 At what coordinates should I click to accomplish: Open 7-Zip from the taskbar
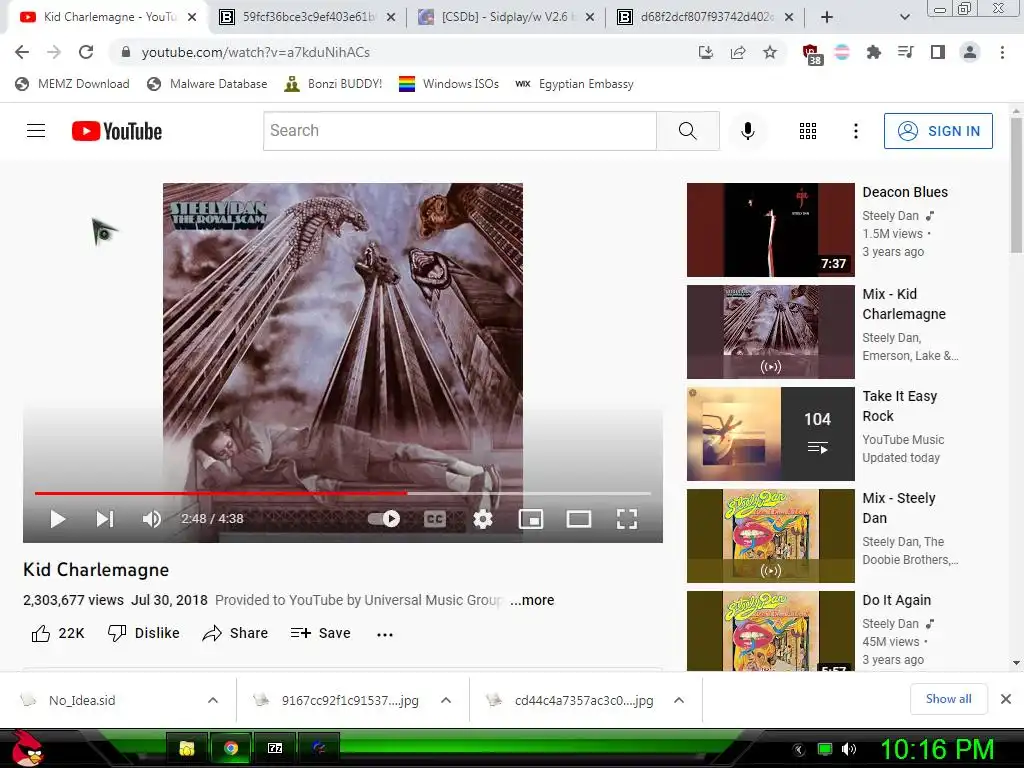click(275, 748)
